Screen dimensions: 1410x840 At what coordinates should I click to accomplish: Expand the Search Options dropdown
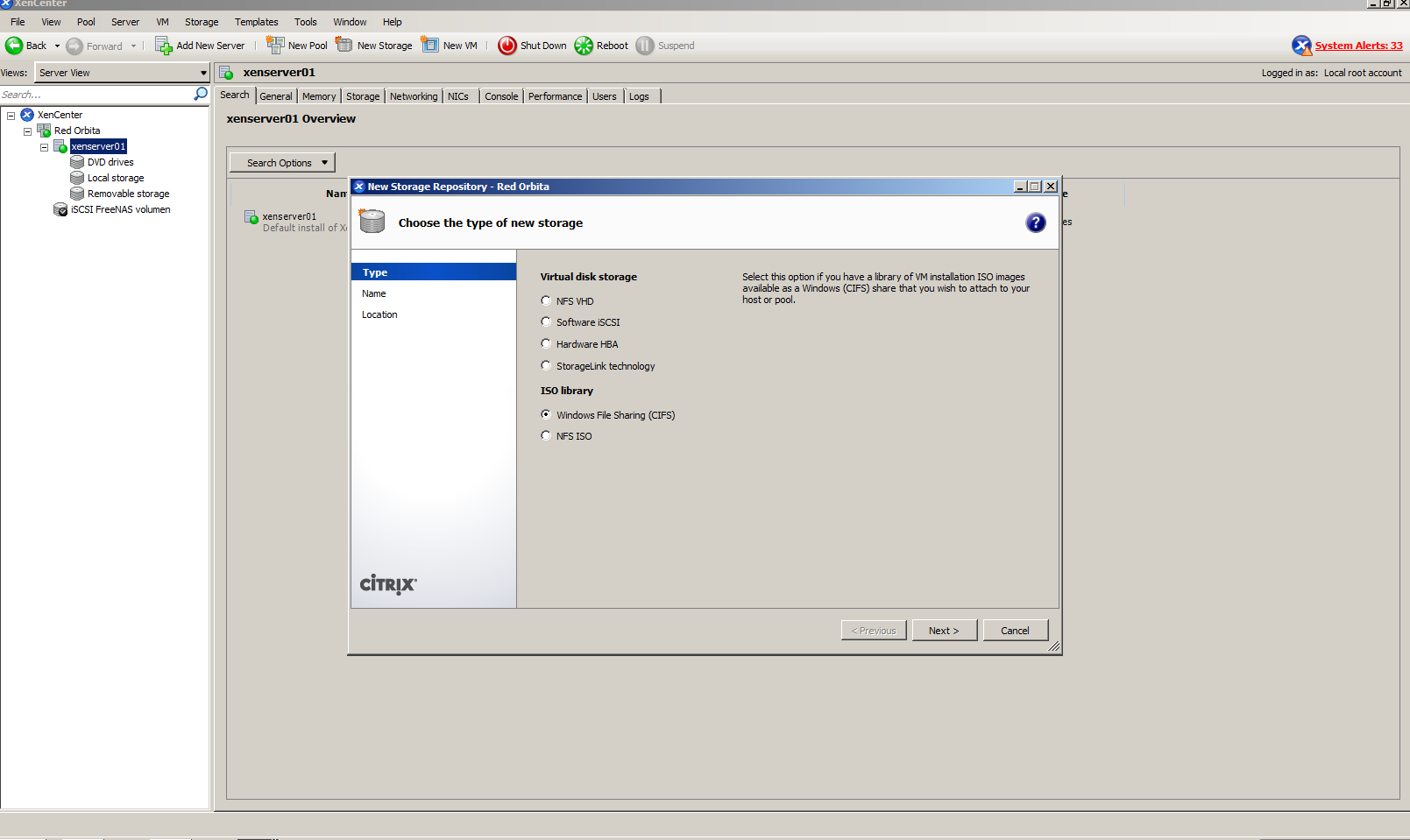coord(282,163)
